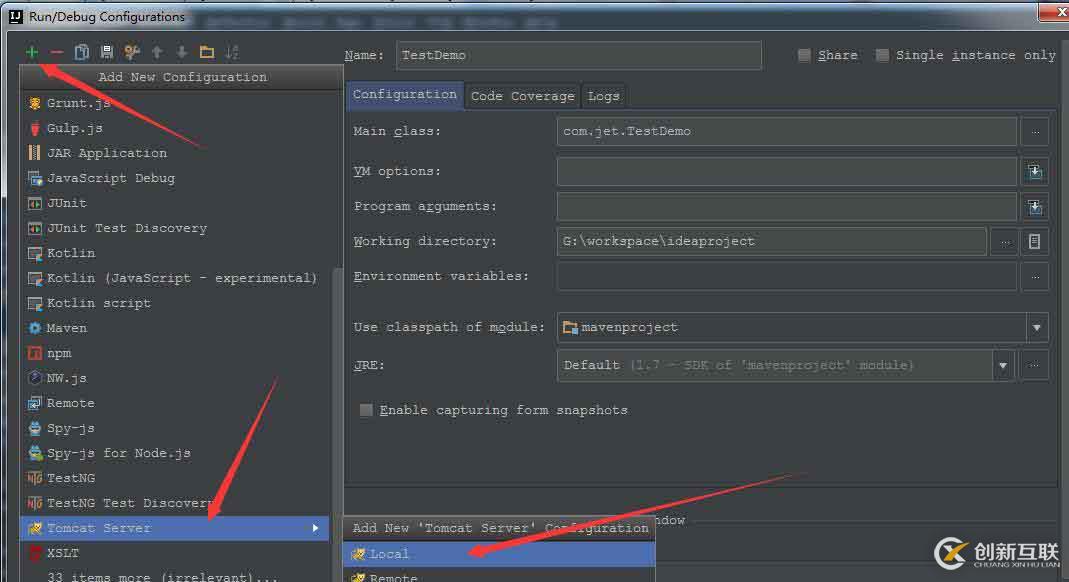Click the Move Up arrow icon
The width and height of the screenshot is (1069, 582).
(157, 52)
